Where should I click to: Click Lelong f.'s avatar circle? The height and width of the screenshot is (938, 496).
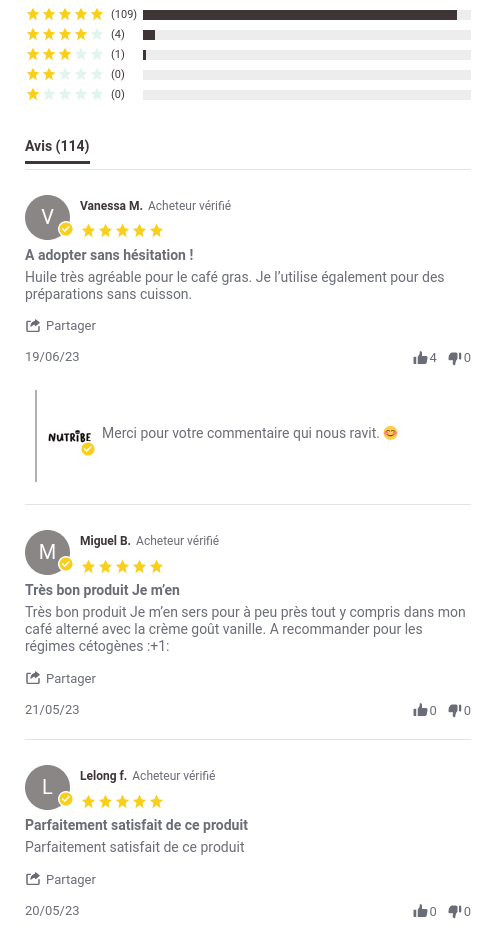click(x=48, y=787)
